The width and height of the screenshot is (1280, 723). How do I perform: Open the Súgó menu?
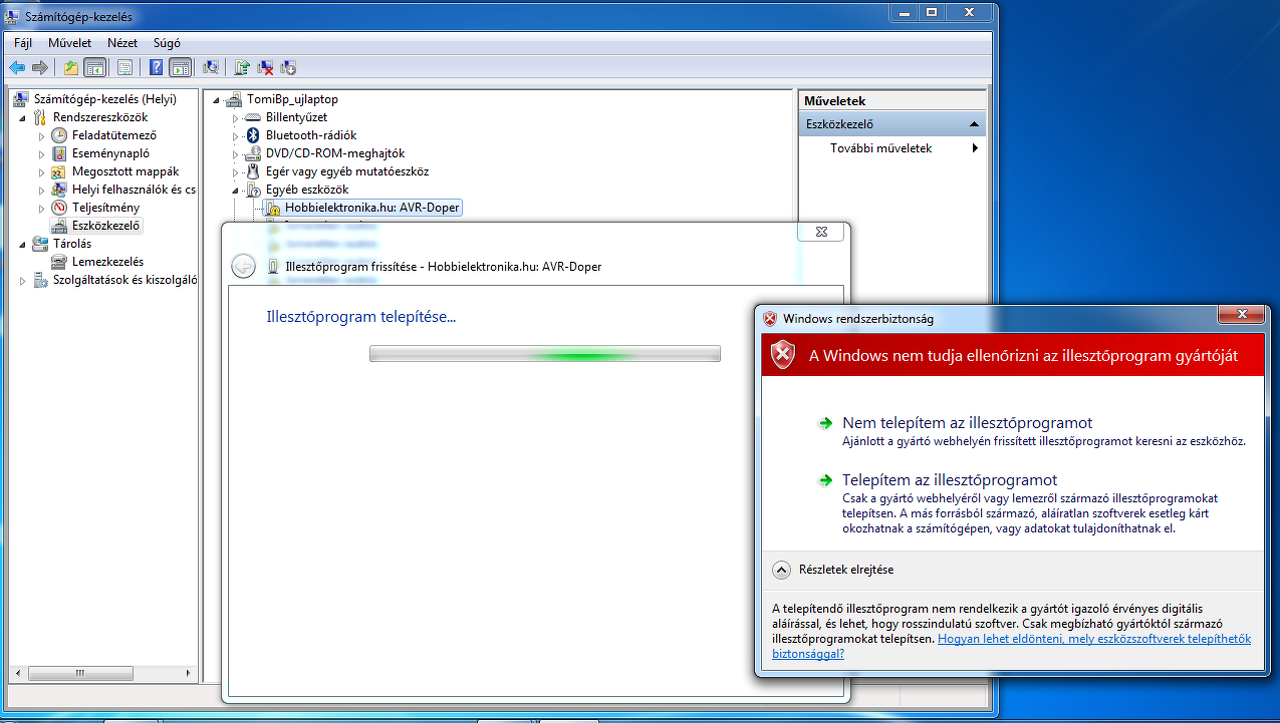coord(167,43)
